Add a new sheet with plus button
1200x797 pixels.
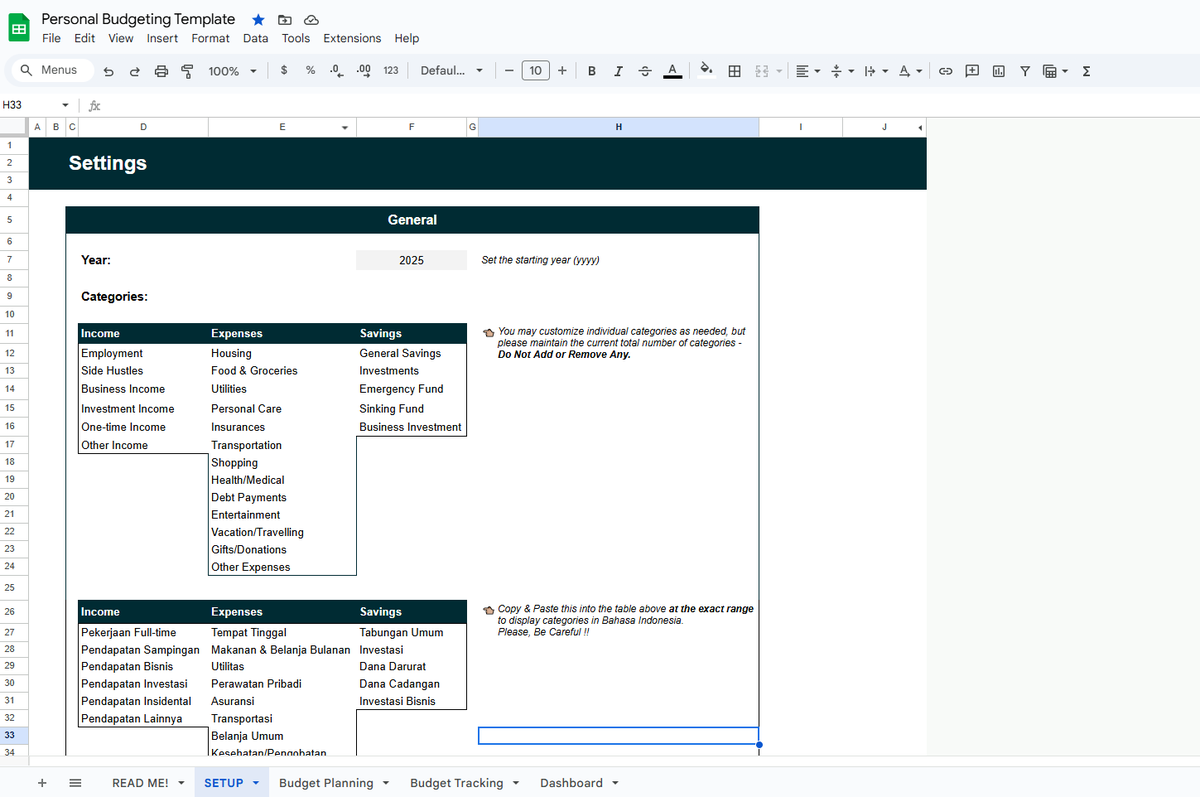point(42,783)
